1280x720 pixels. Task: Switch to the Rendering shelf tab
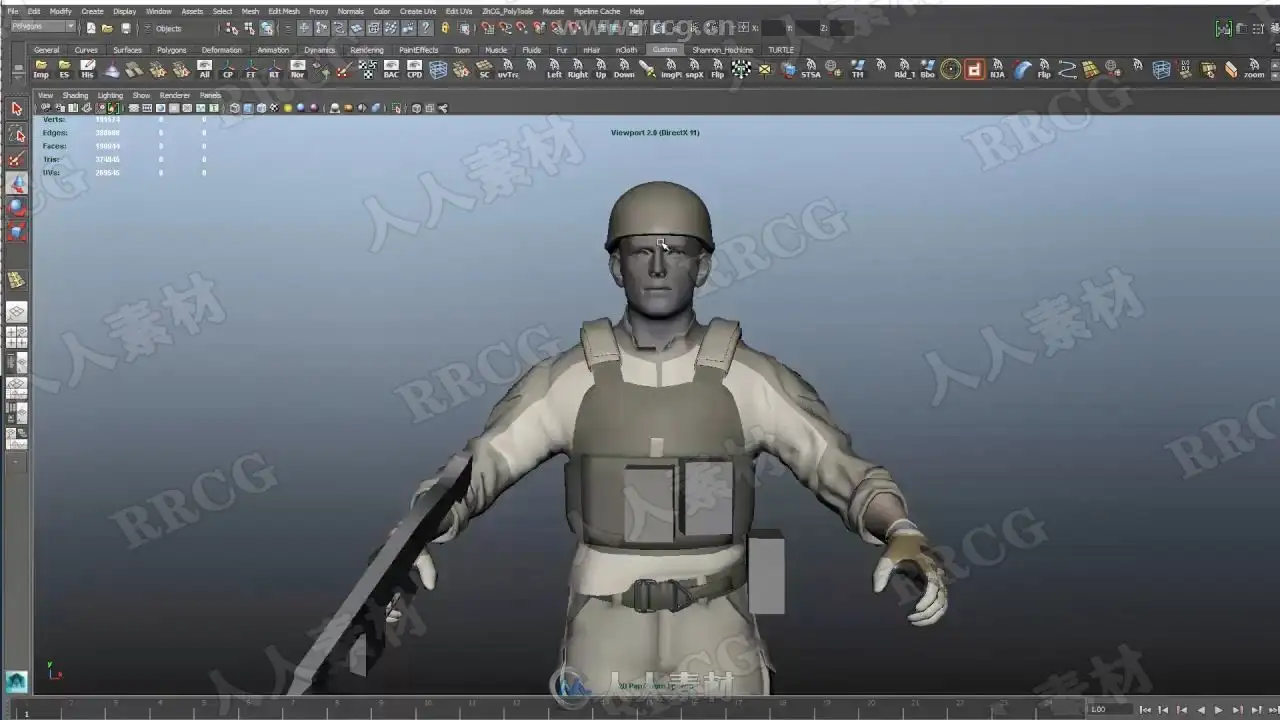click(366, 49)
